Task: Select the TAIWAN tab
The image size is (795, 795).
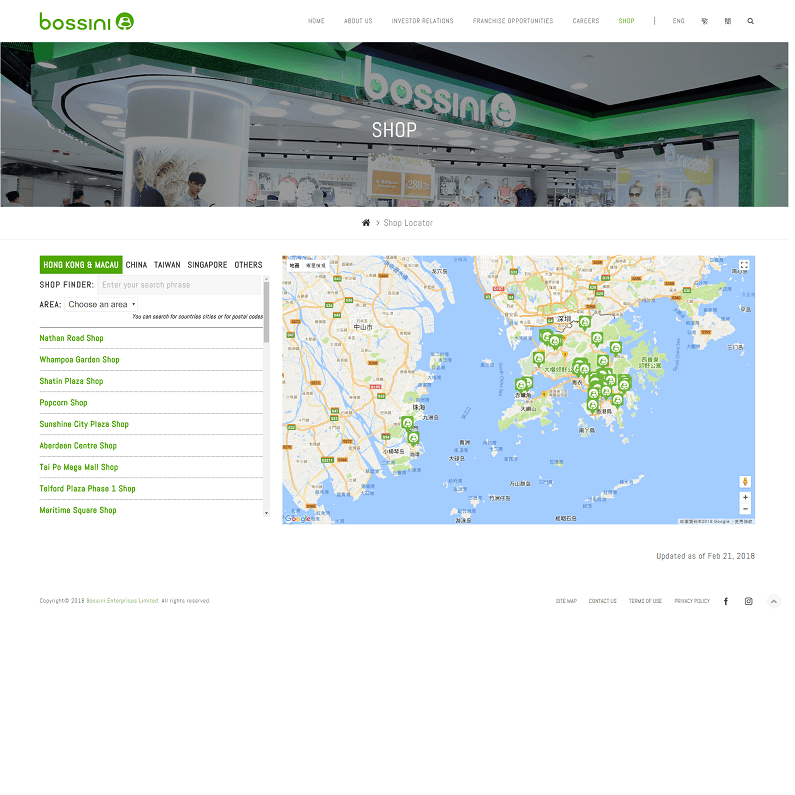Action: point(167,265)
